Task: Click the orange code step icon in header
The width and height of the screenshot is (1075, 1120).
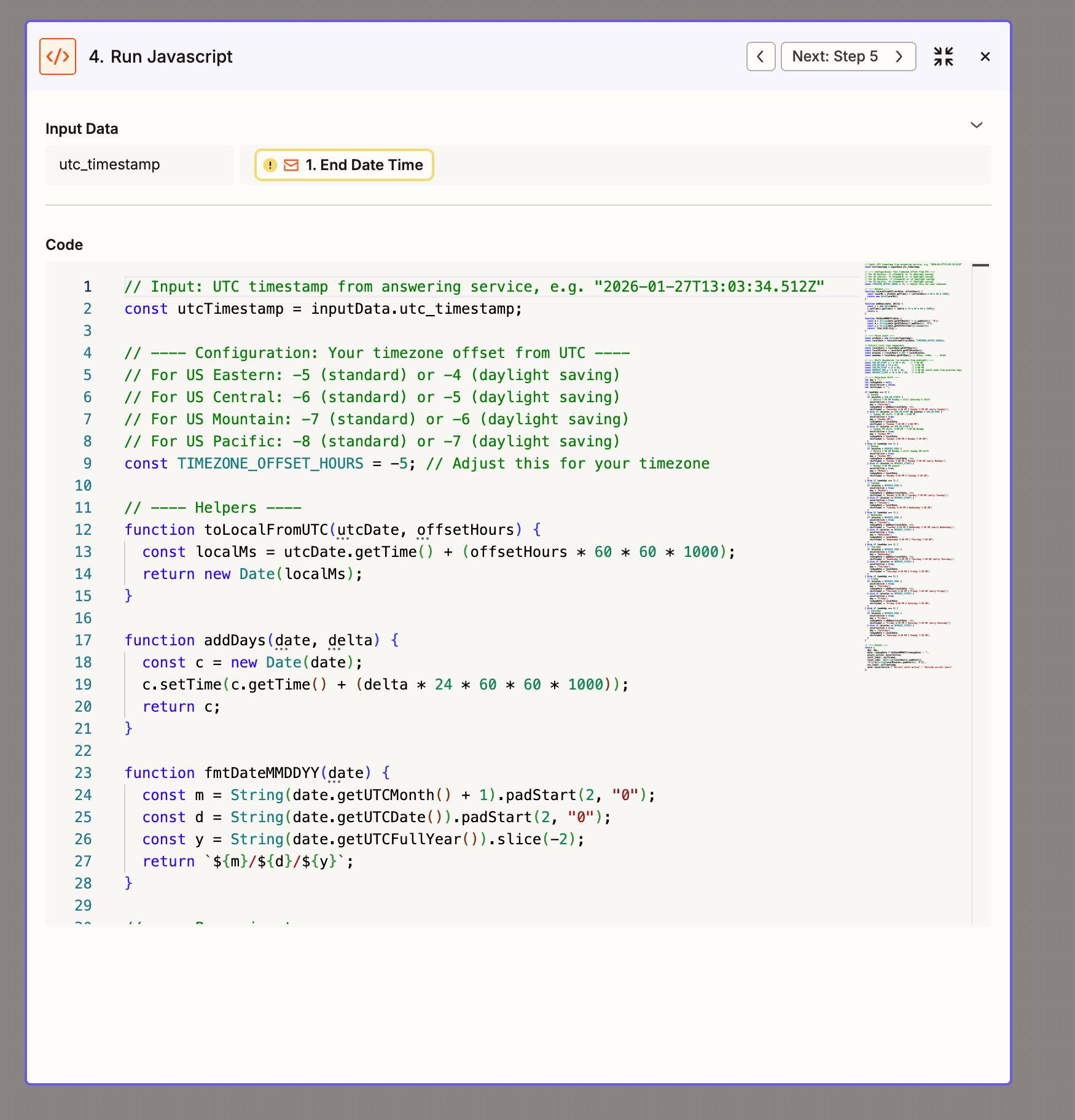Action: click(x=57, y=56)
